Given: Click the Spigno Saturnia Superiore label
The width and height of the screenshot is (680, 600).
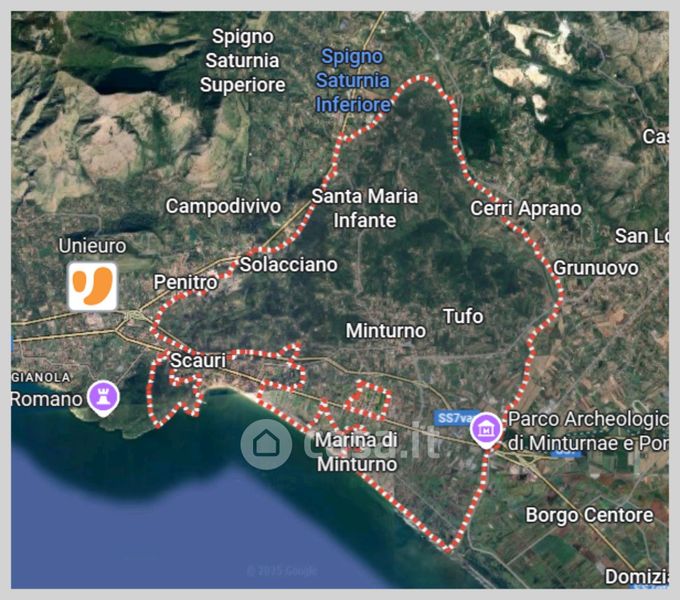Looking at the screenshot, I should click(242, 61).
